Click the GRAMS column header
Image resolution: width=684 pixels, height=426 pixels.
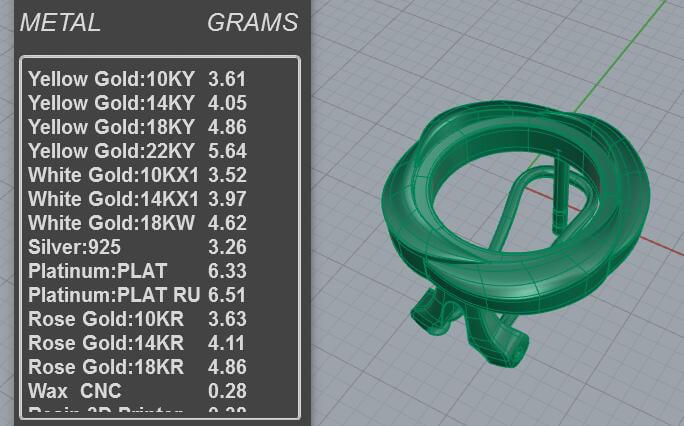[x=253, y=23]
